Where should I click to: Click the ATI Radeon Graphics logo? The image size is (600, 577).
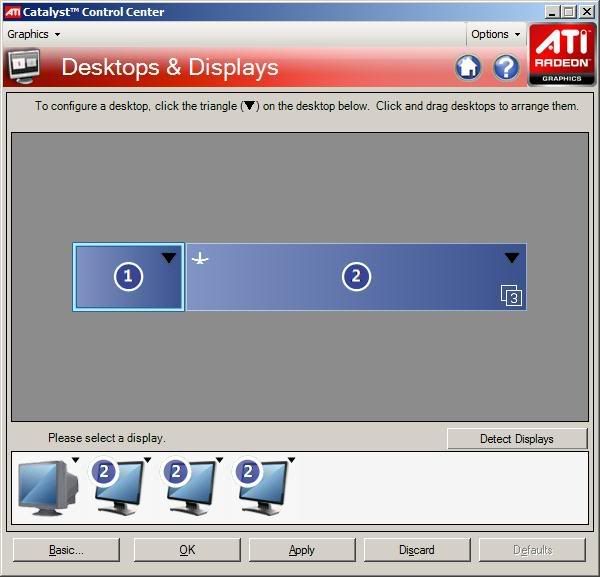pyautogui.click(x=562, y=55)
